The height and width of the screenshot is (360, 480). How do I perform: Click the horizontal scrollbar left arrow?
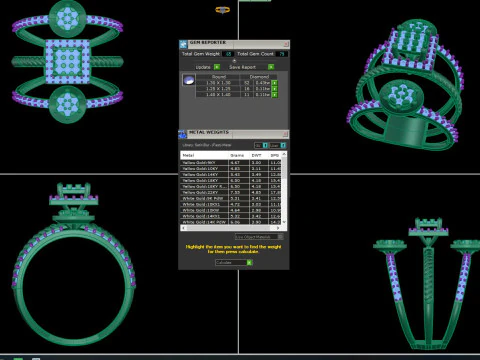(183, 228)
